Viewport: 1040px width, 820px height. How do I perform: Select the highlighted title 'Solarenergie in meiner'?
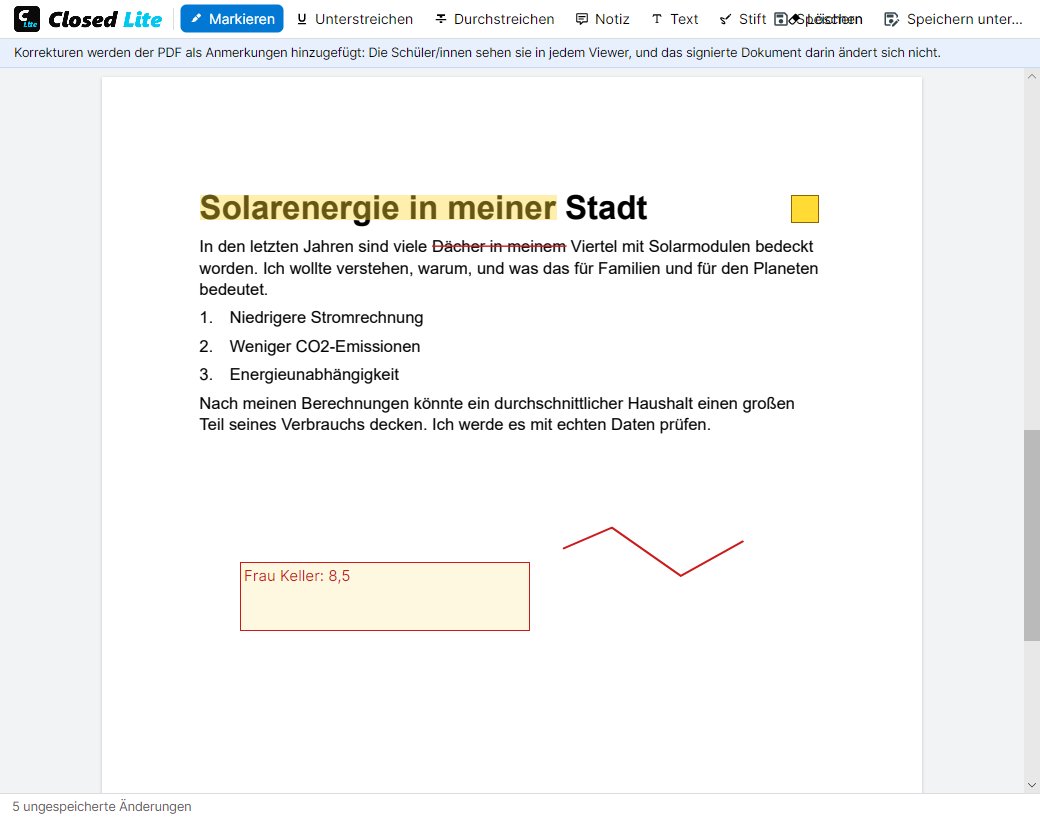pos(377,208)
